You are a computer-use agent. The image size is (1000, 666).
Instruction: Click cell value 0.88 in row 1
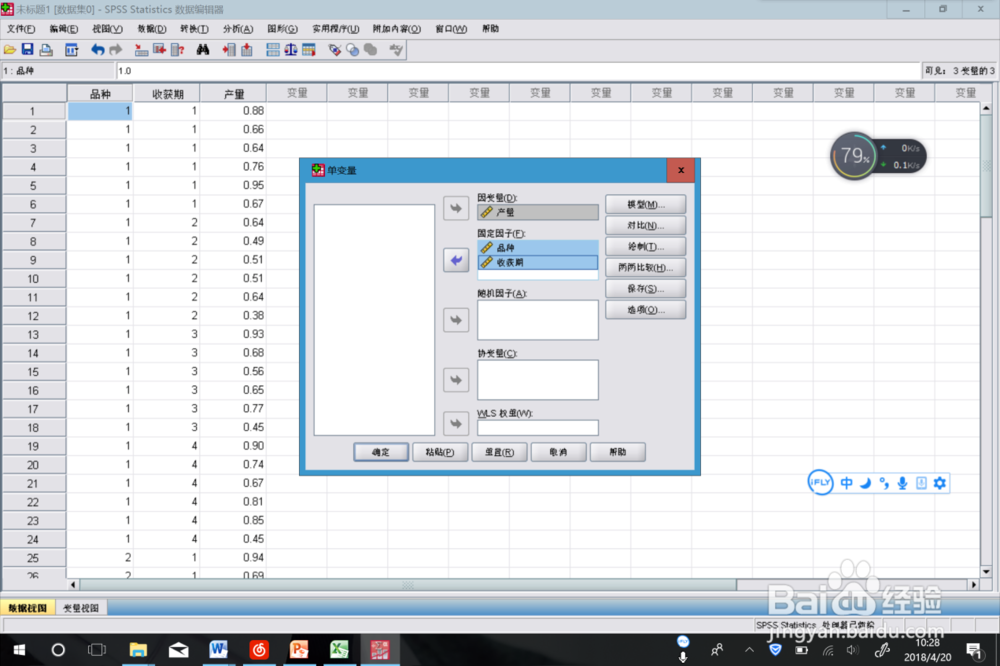pos(233,111)
